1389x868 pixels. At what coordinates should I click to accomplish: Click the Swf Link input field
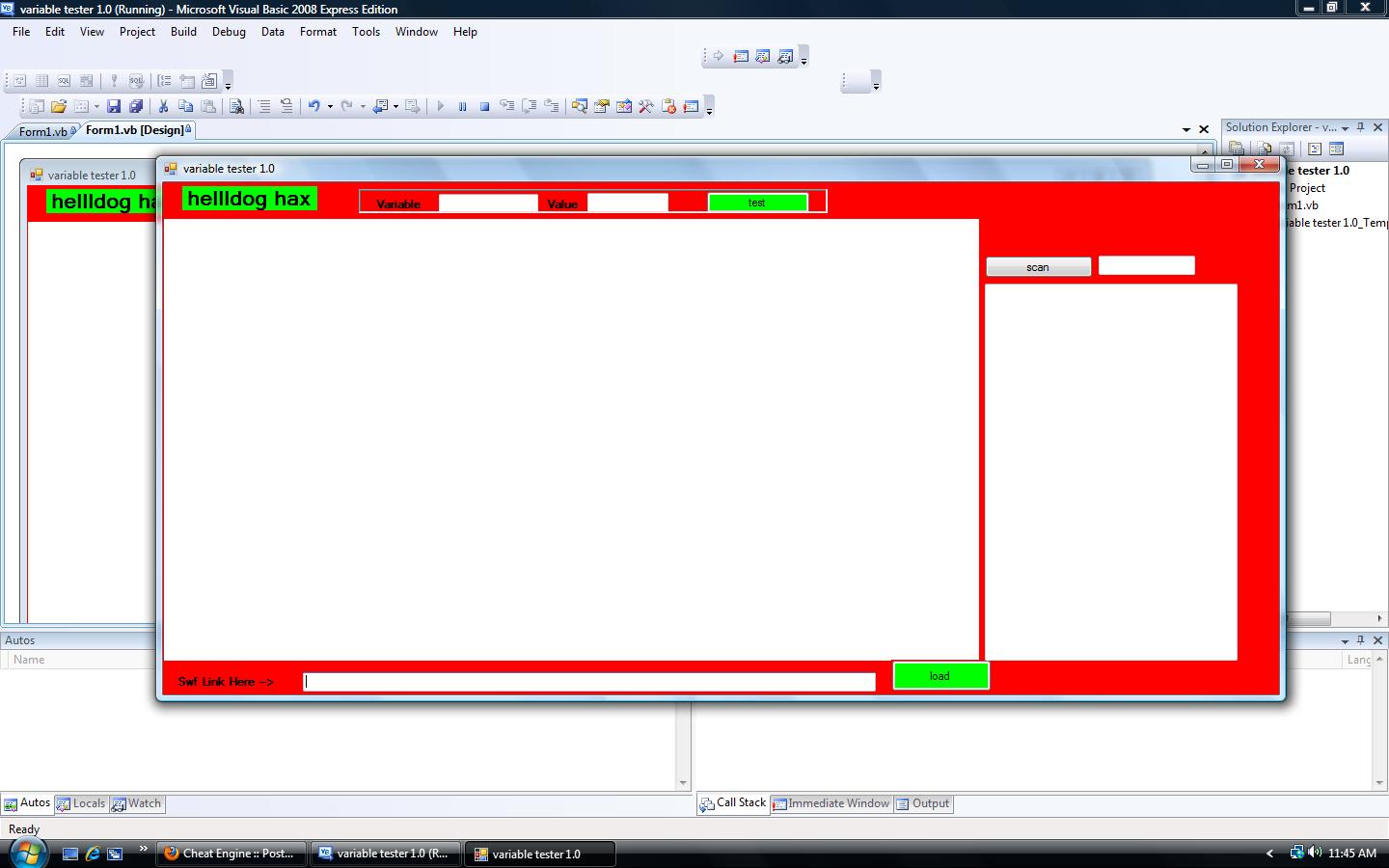[589, 682]
